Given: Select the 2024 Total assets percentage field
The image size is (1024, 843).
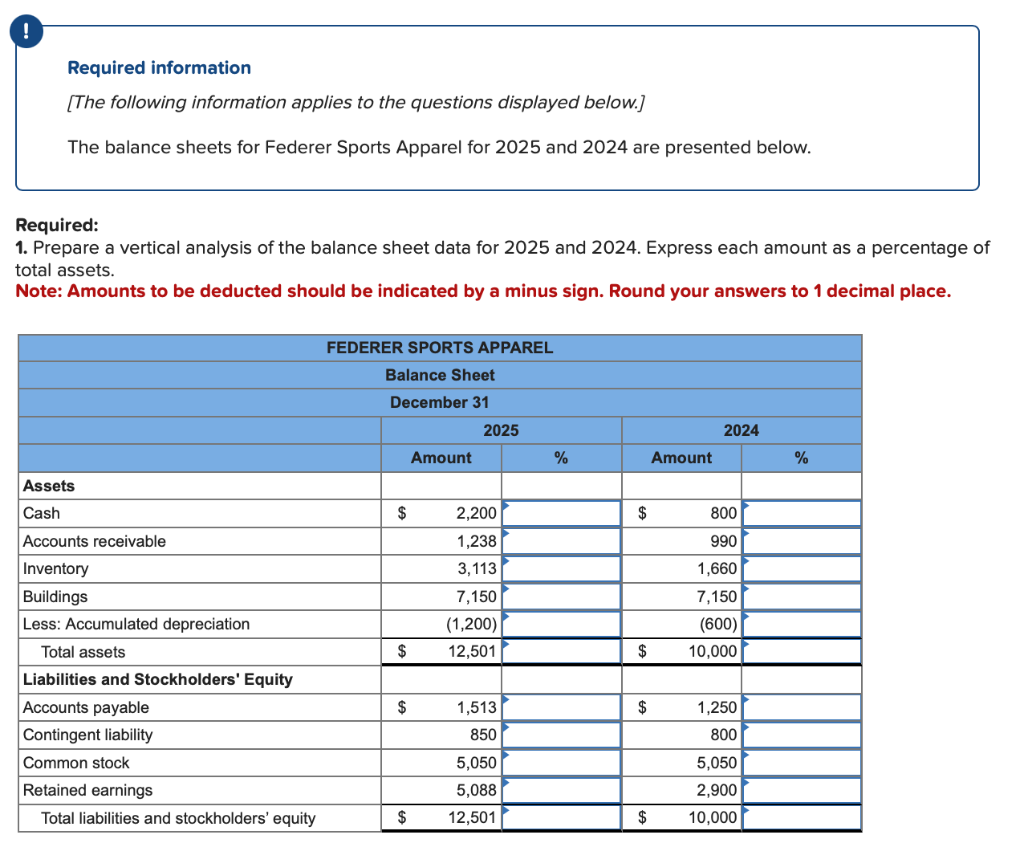Looking at the screenshot, I should pyautogui.click(x=801, y=652).
